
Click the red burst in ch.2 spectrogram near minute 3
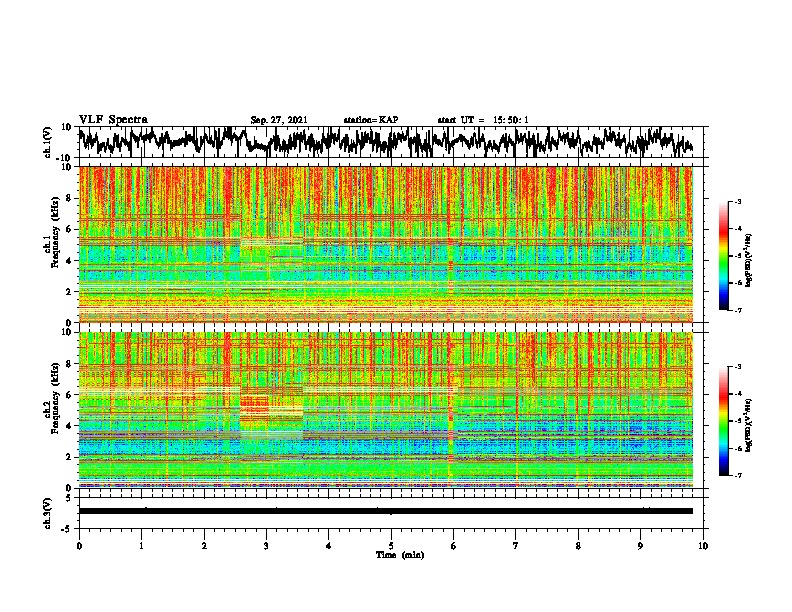254,402
